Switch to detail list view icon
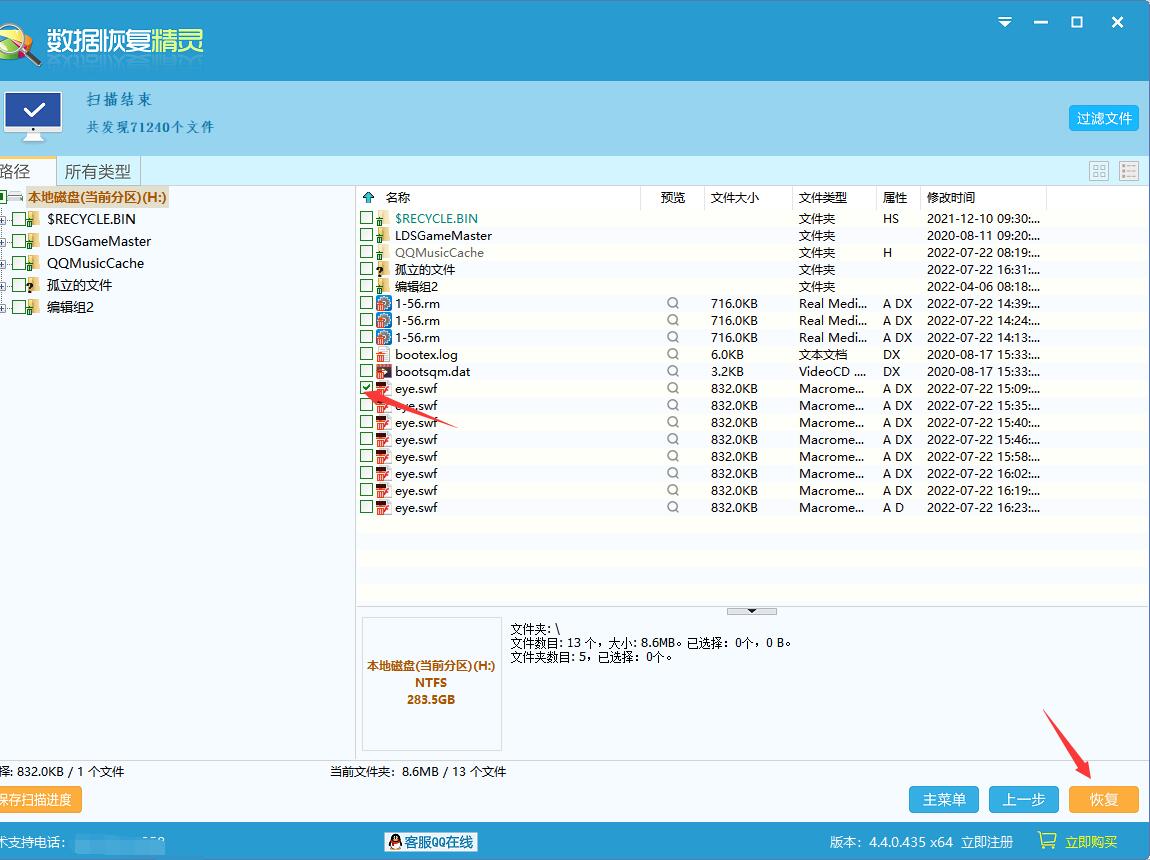Viewport: 1150px width, 860px height. coord(1129,171)
